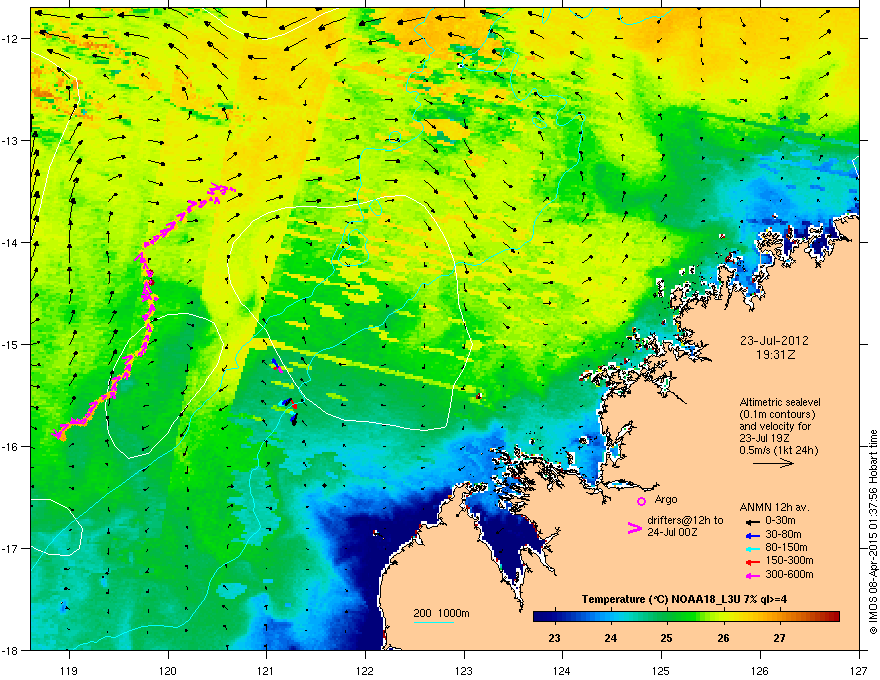Click the red 150-300m arrow legend symbol
The height and width of the screenshot is (680, 880).
pyautogui.click(x=751, y=561)
